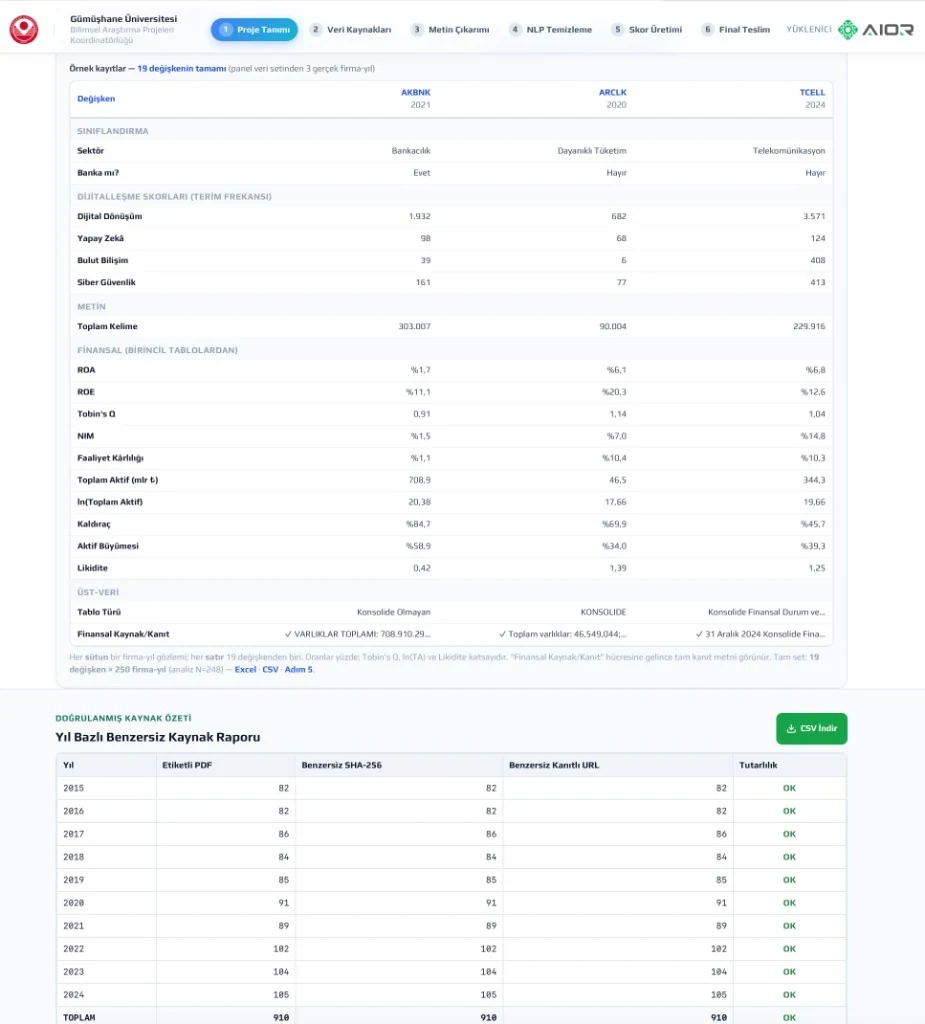
Task: Select the Faaliyet Kârlılığı row label
Action: 110,458
